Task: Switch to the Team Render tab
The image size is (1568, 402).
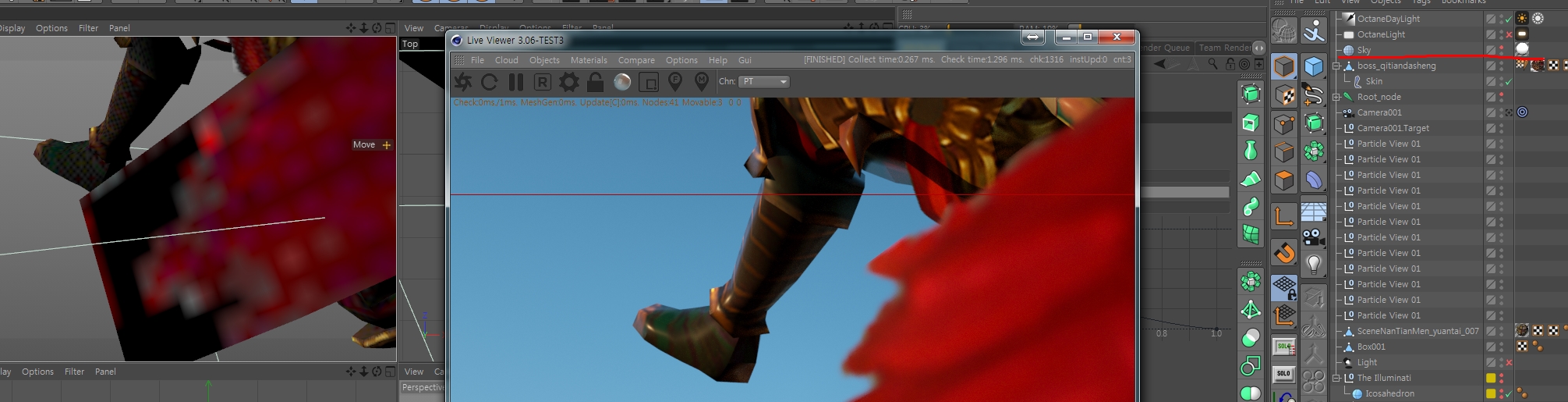Action: [x=1225, y=48]
